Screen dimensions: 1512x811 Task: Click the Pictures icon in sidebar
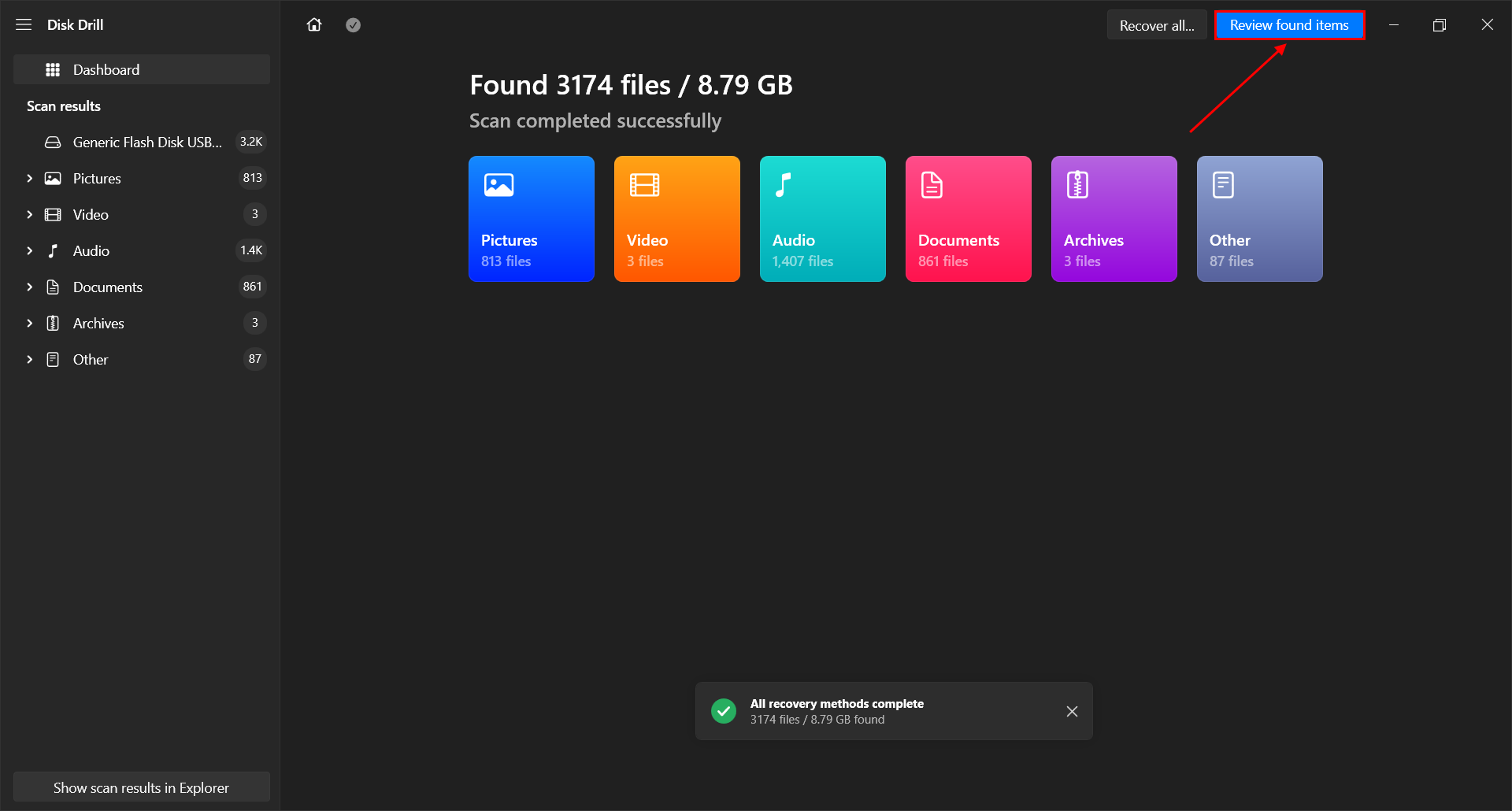(53, 178)
